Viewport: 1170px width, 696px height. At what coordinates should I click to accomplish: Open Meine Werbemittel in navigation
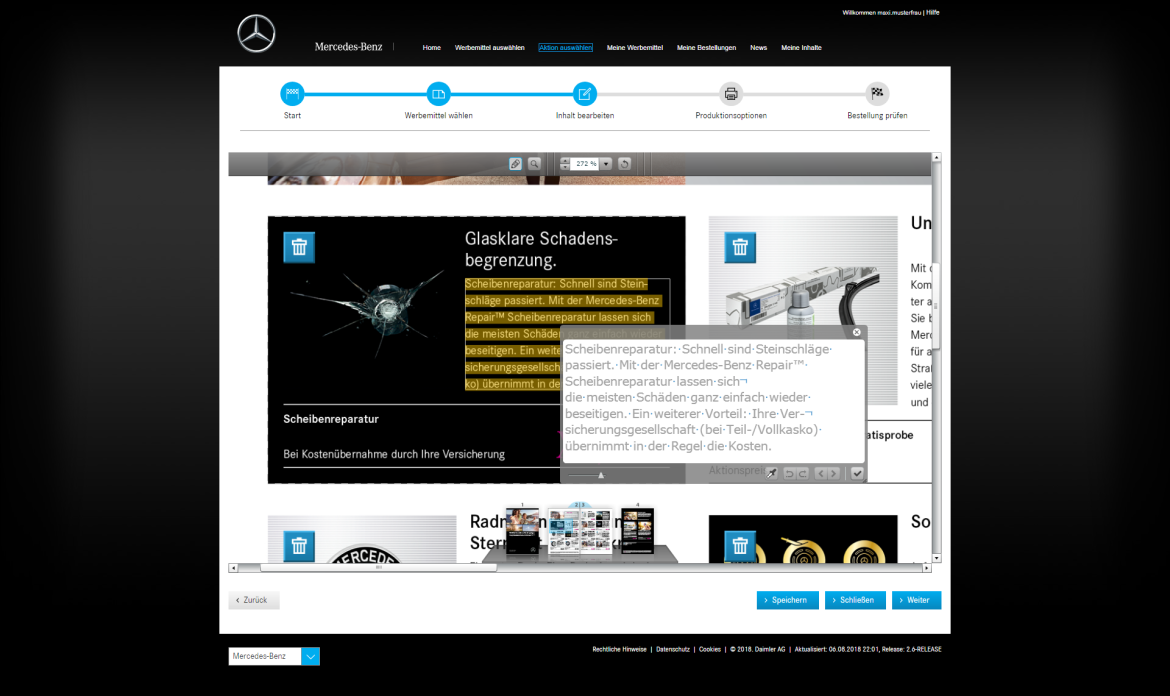pos(635,48)
